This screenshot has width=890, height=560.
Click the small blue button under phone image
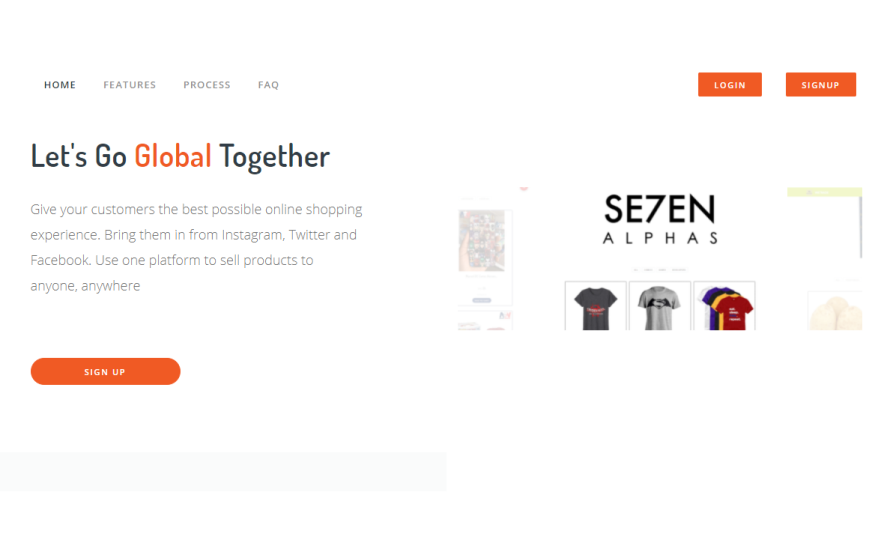(482, 300)
